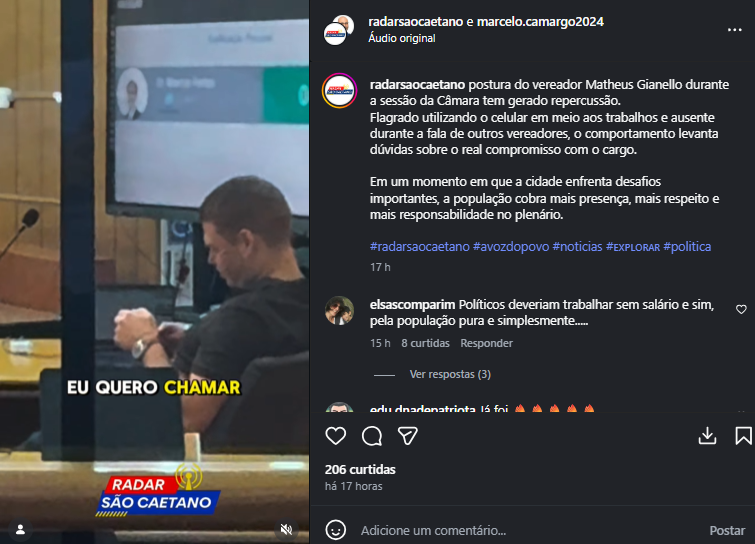This screenshot has width=755, height=544.
Task: Open the #politica hashtag link
Action: point(687,246)
